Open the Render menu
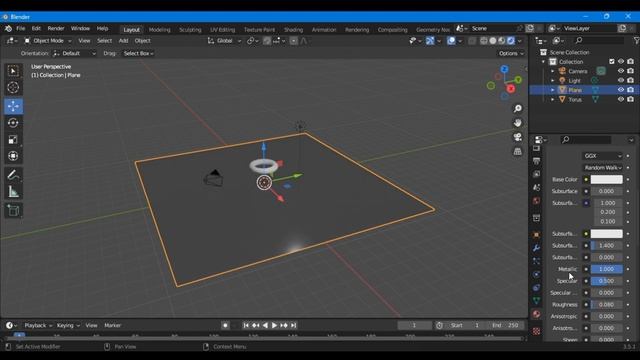The height and width of the screenshot is (360, 640). tap(56, 29)
